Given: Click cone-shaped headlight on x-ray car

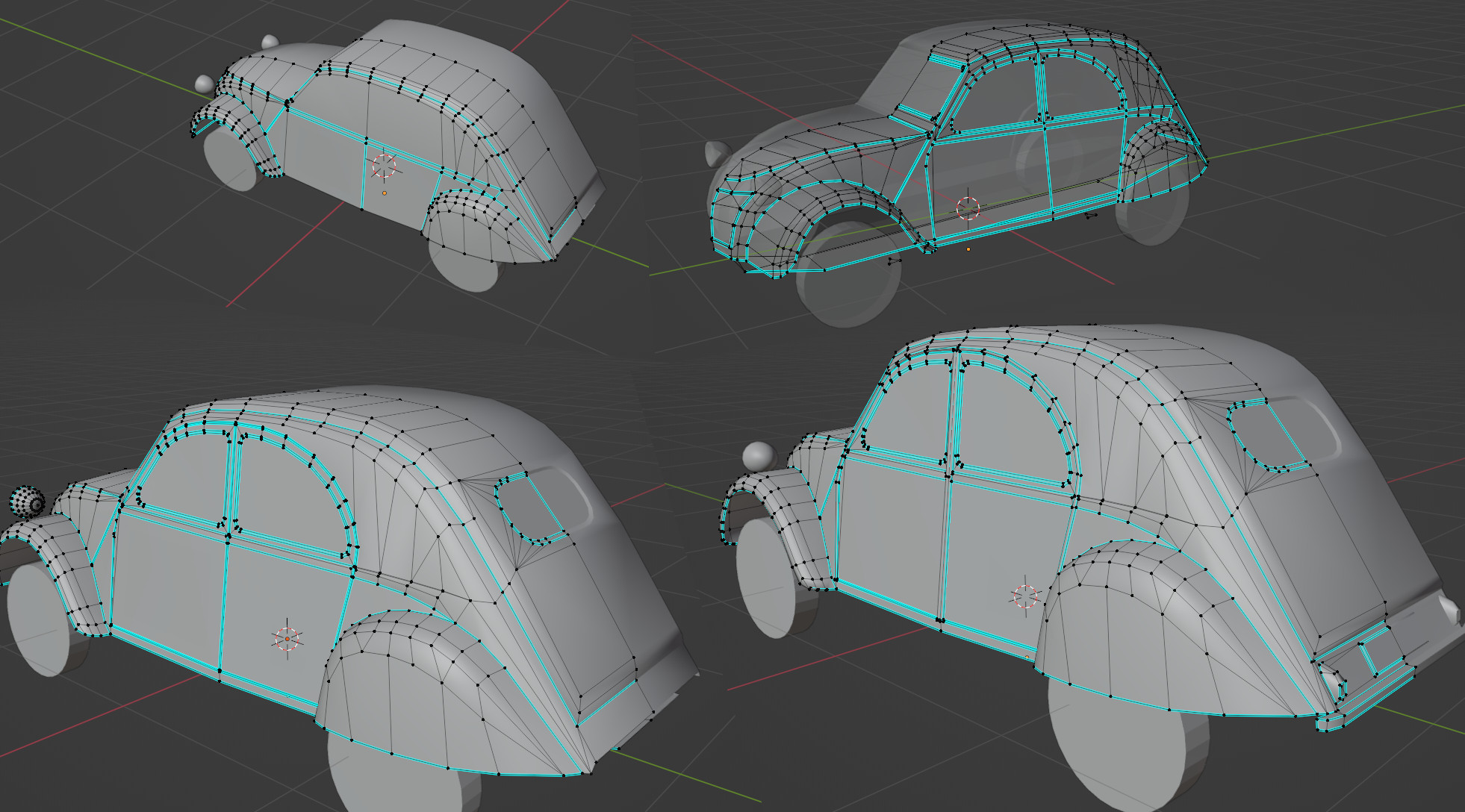Looking at the screenshot, I should click(x=717, y=153).
